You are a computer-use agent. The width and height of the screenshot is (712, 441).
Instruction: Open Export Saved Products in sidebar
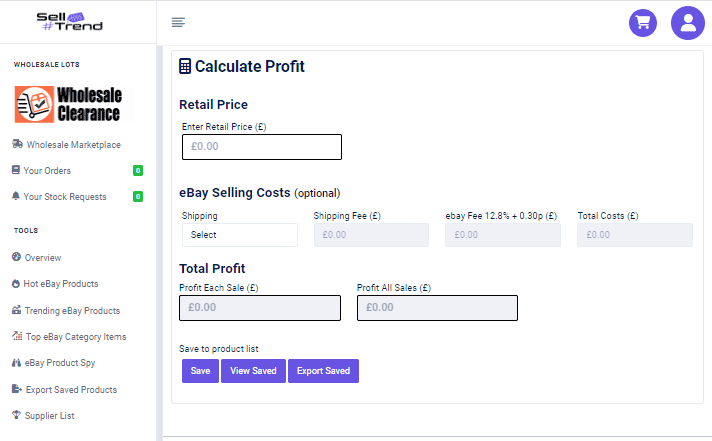(x=70, y=389)
